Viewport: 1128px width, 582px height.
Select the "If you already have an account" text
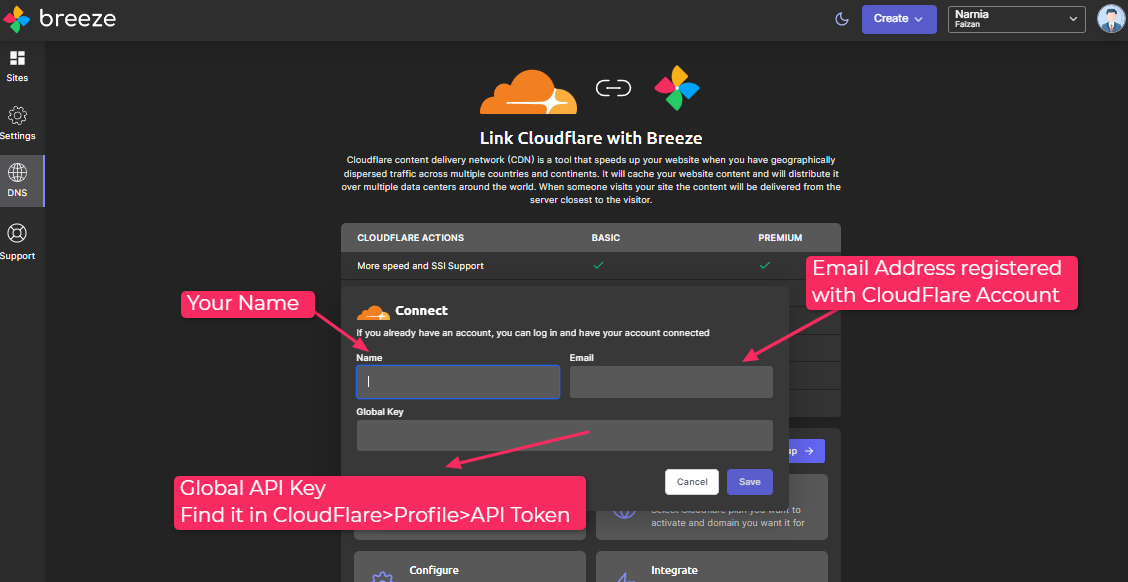(x=533, y=333)
